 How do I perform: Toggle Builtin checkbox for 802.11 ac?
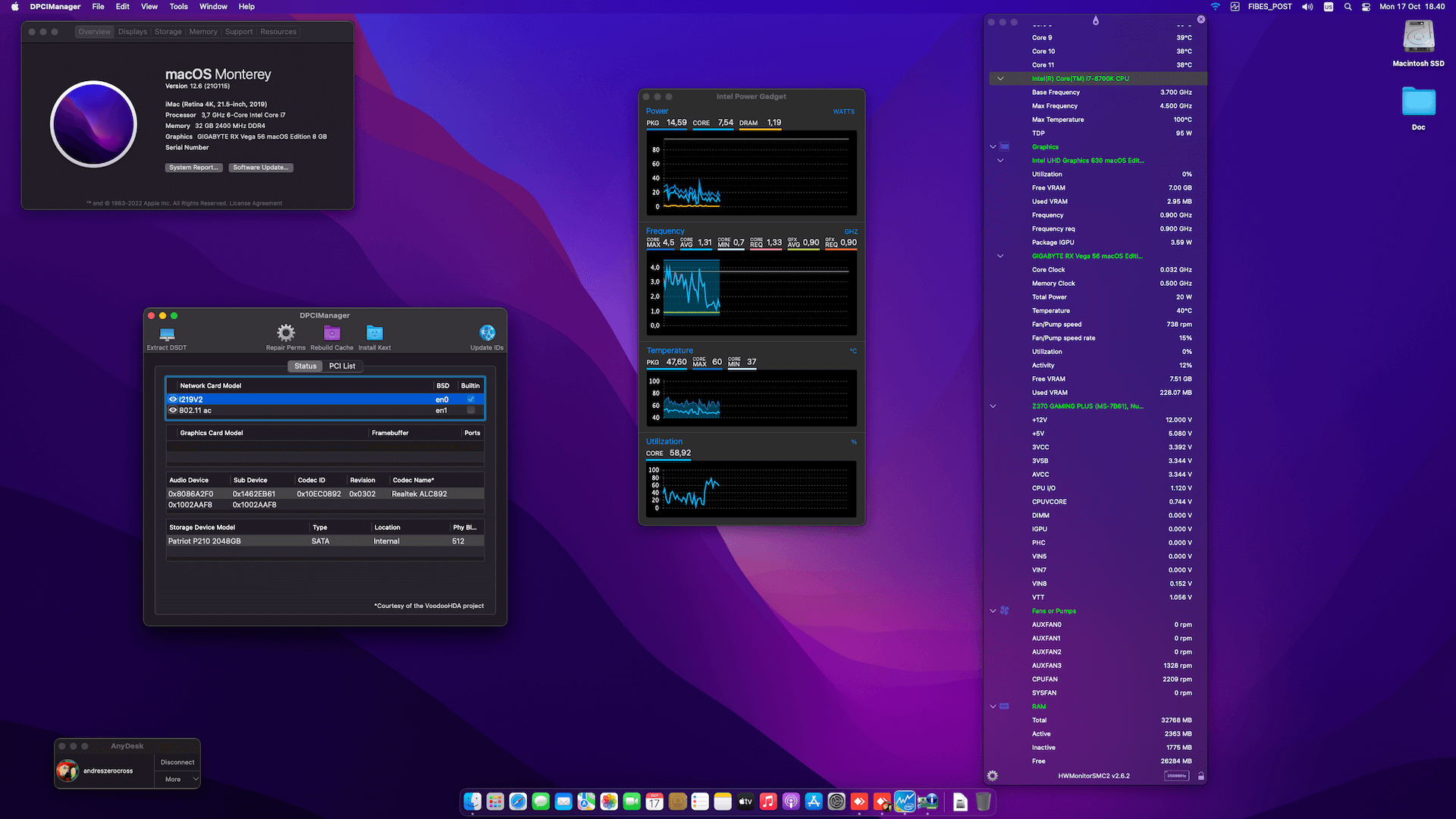(x=471, y=410)
